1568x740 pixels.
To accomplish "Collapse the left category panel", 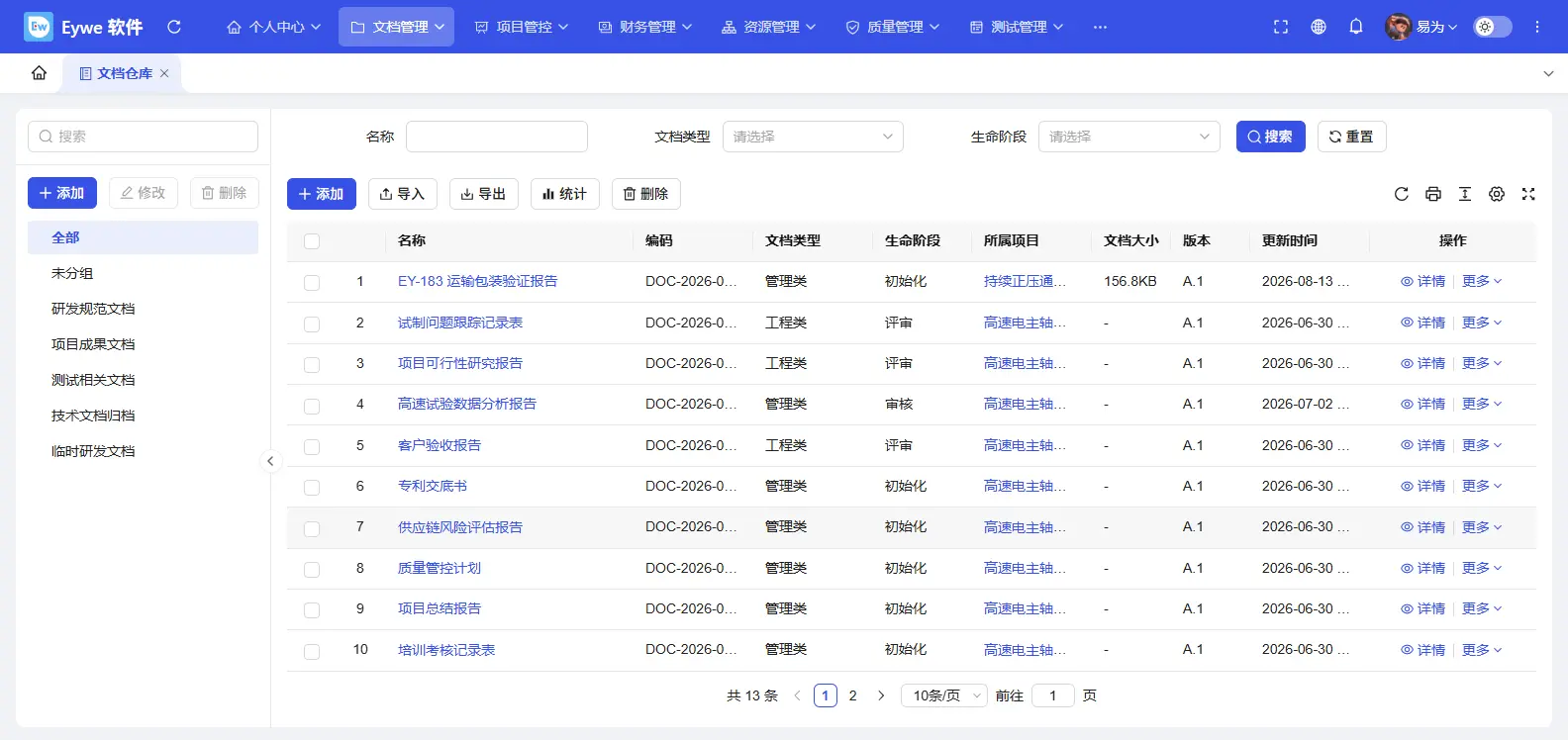I will tap(270, 461).
